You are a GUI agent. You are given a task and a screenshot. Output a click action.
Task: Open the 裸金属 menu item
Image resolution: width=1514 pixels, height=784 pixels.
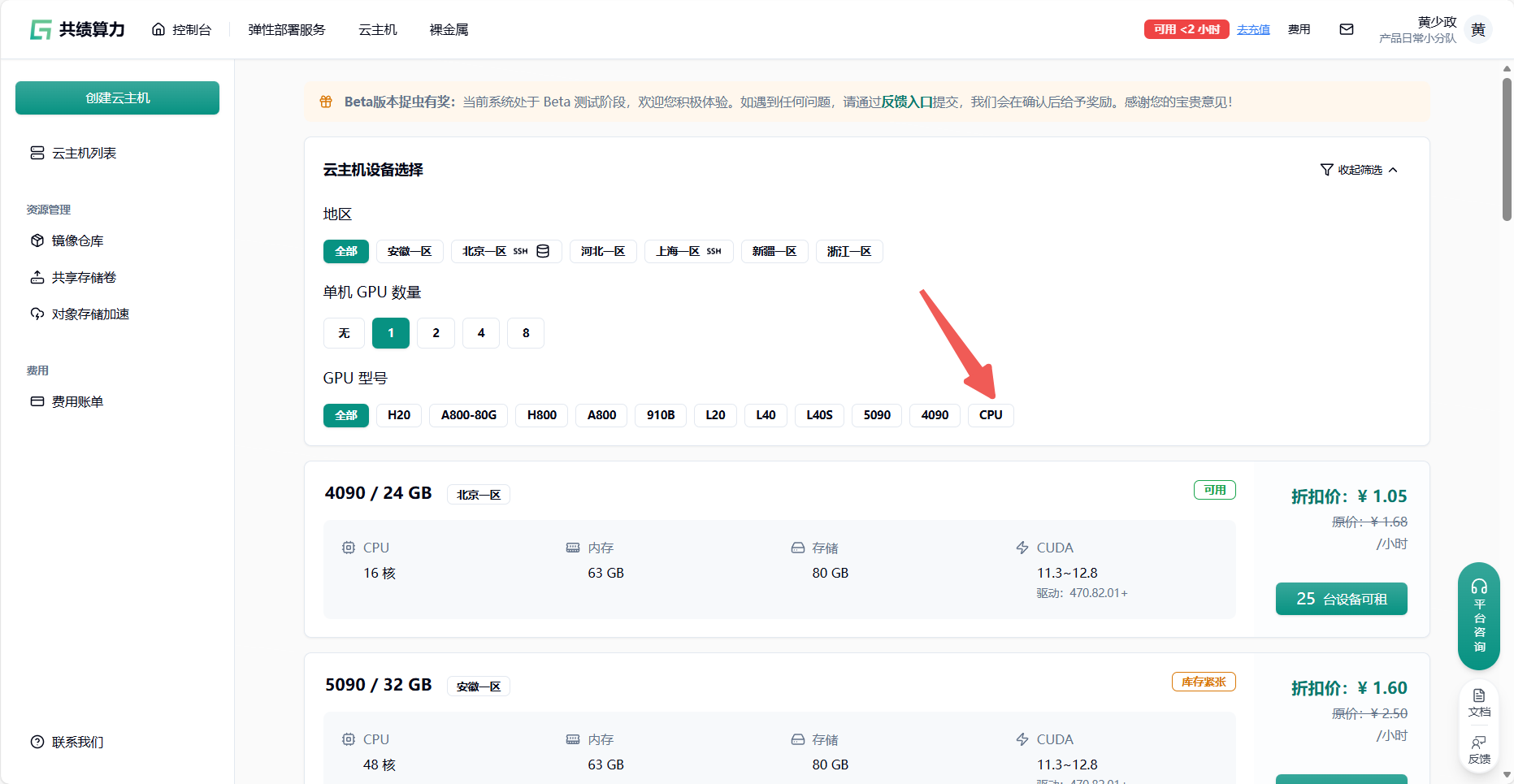[449, 30]
